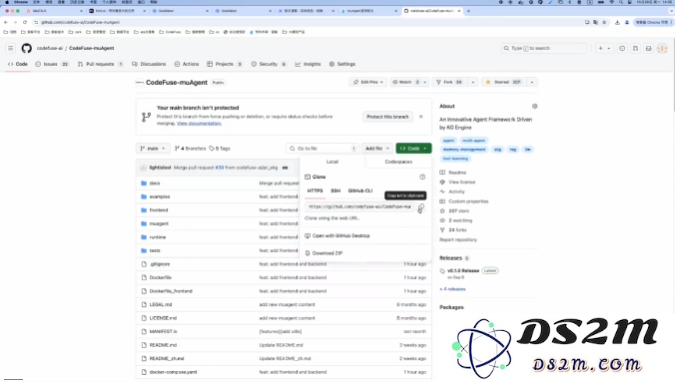
Task: Open the clone help question icon
Action: 422,177
